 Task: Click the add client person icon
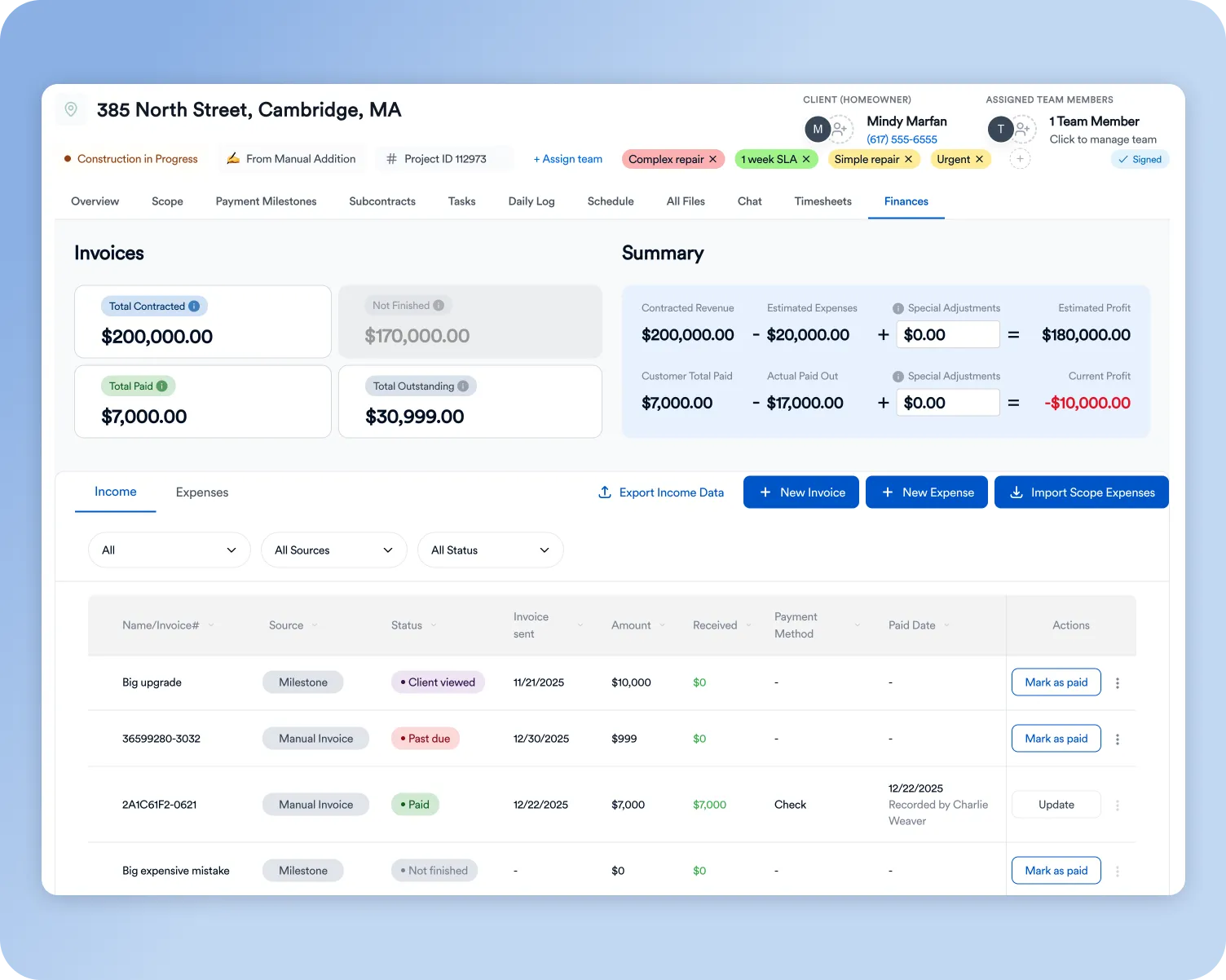pos(840,129)
